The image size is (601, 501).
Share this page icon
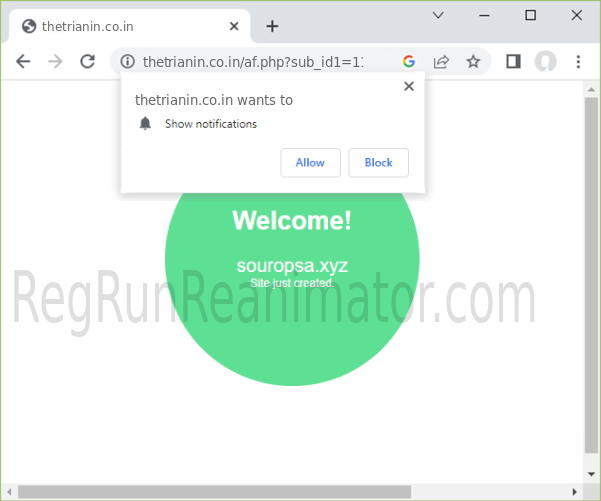pos(440,61)
